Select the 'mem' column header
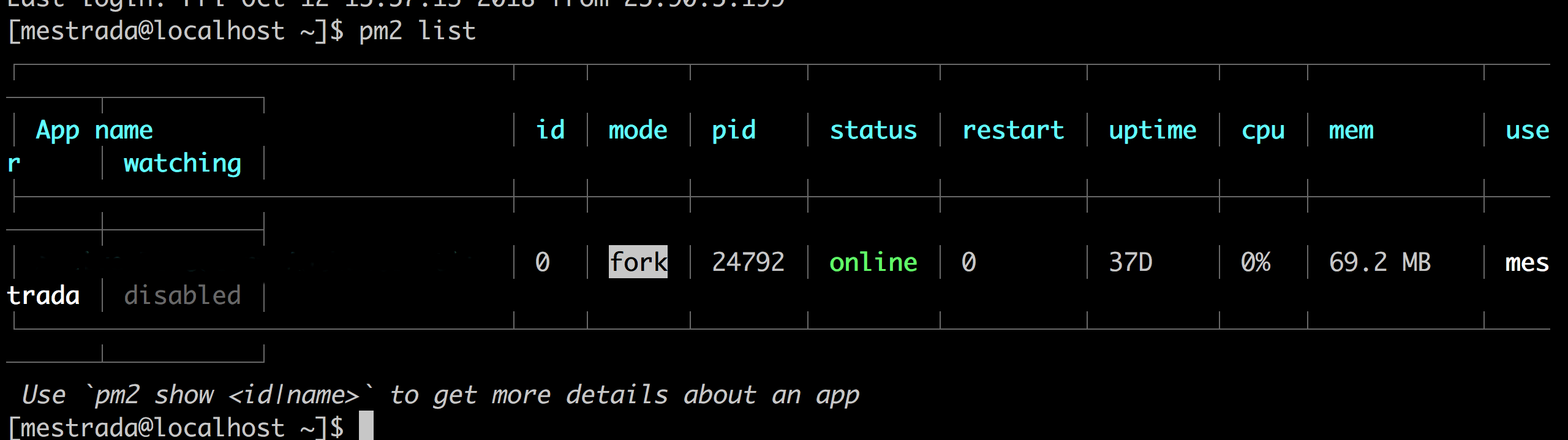Screen dimensions: 1568x440 click(x=1351, y=131)
